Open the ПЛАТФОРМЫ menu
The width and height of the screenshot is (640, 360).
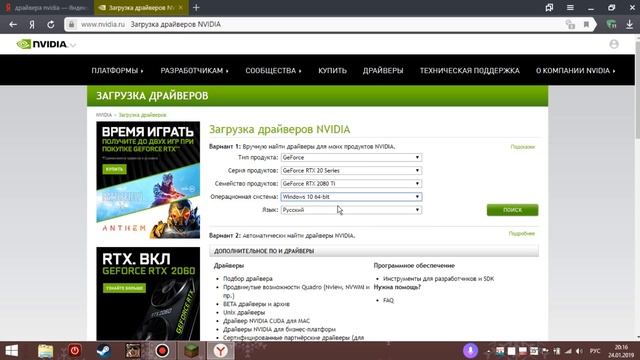coord(117,71)
